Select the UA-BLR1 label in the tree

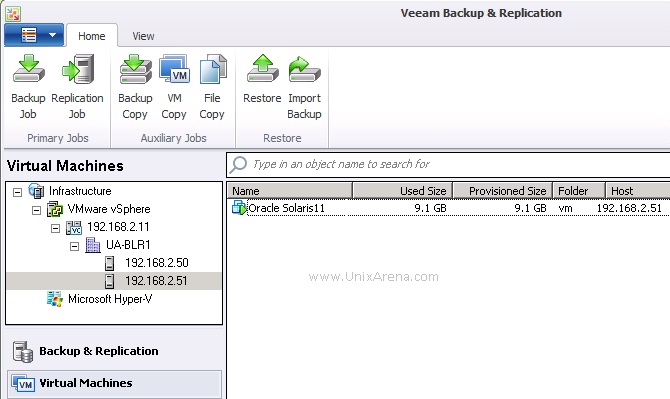128,245
